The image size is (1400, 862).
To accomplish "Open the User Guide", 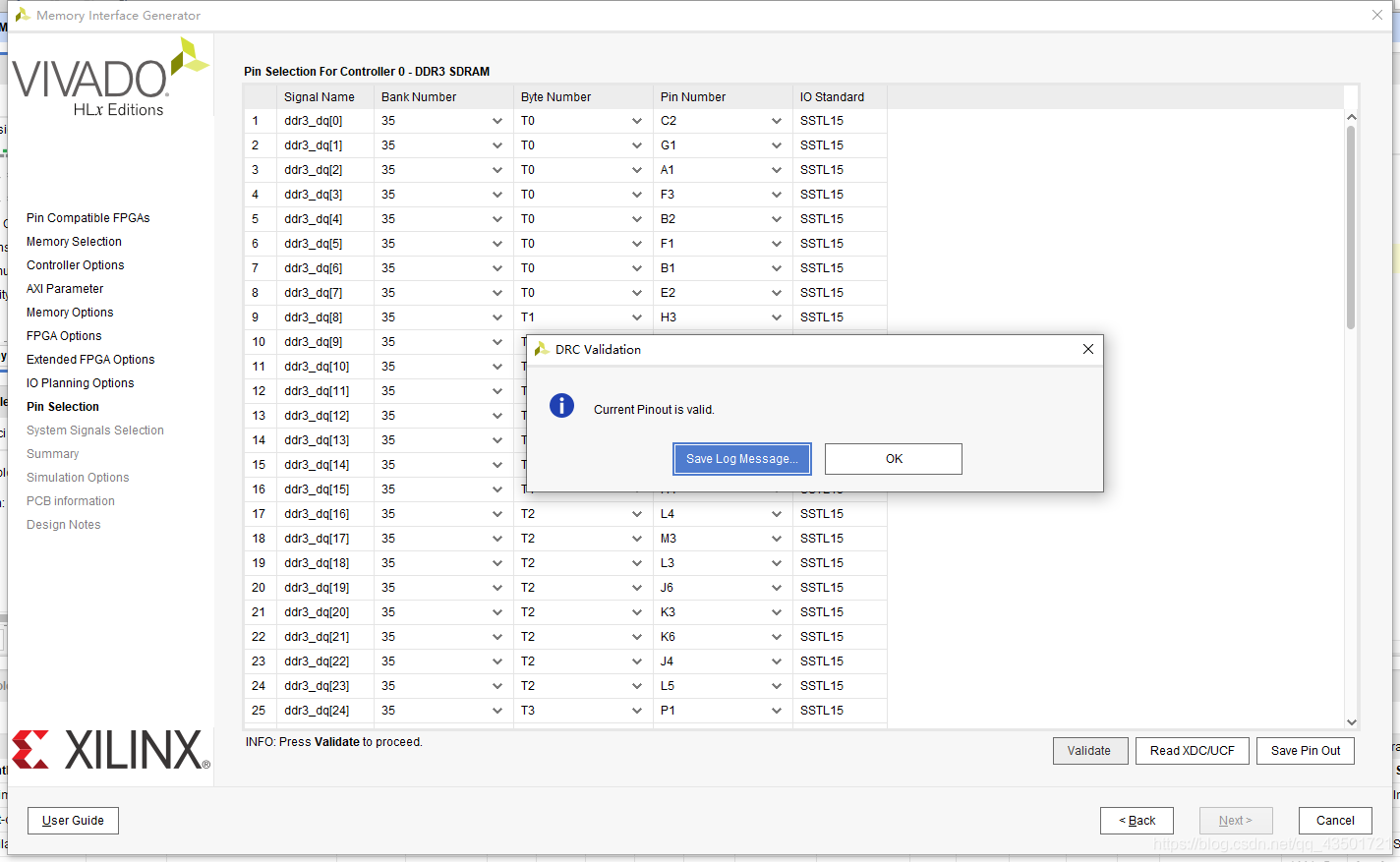I will 73,821.
